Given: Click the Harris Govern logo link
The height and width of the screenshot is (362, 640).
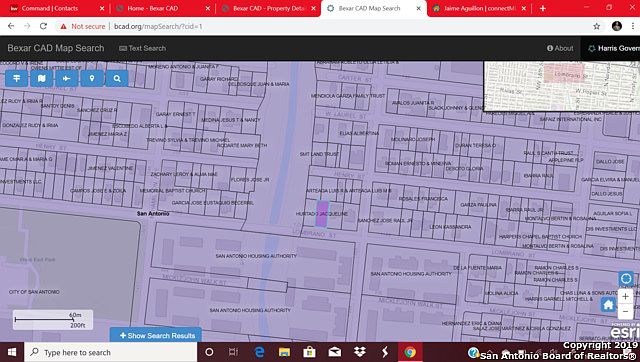Looking at the screenshot, I should click(x=613, y=48).
